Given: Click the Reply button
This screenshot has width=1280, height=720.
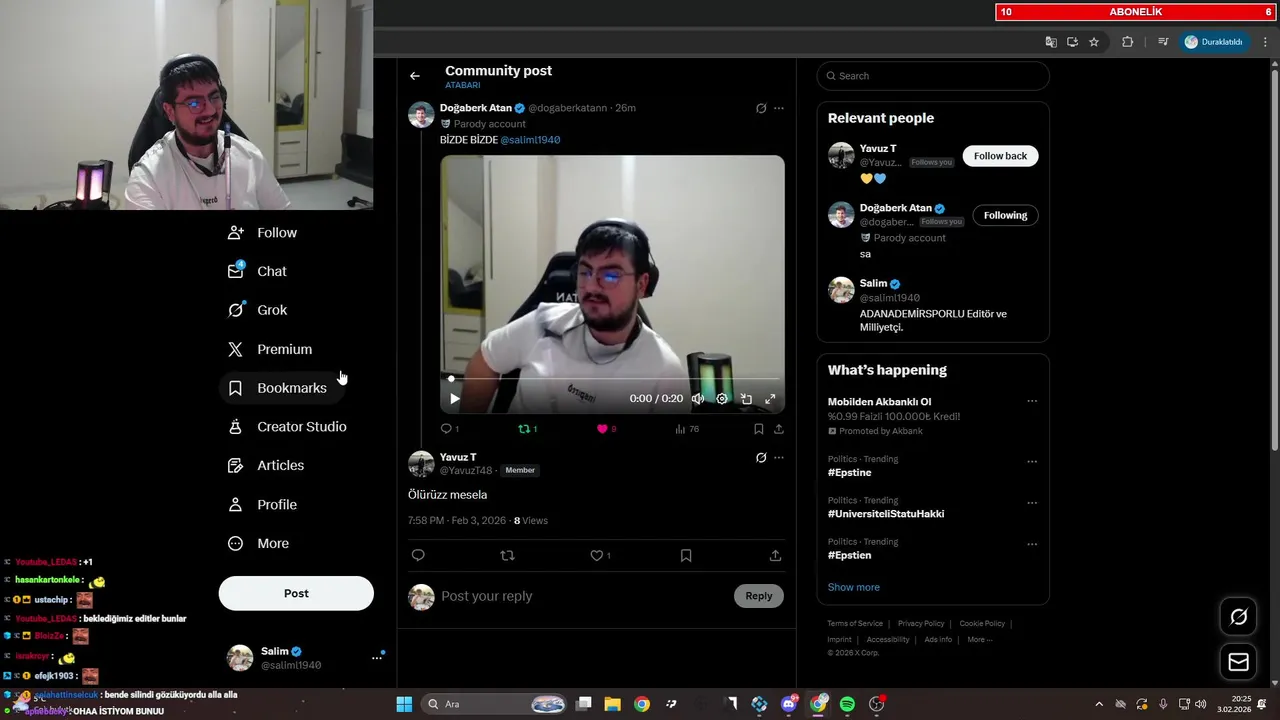Looking at the screenshot, I should pos(759,596).
